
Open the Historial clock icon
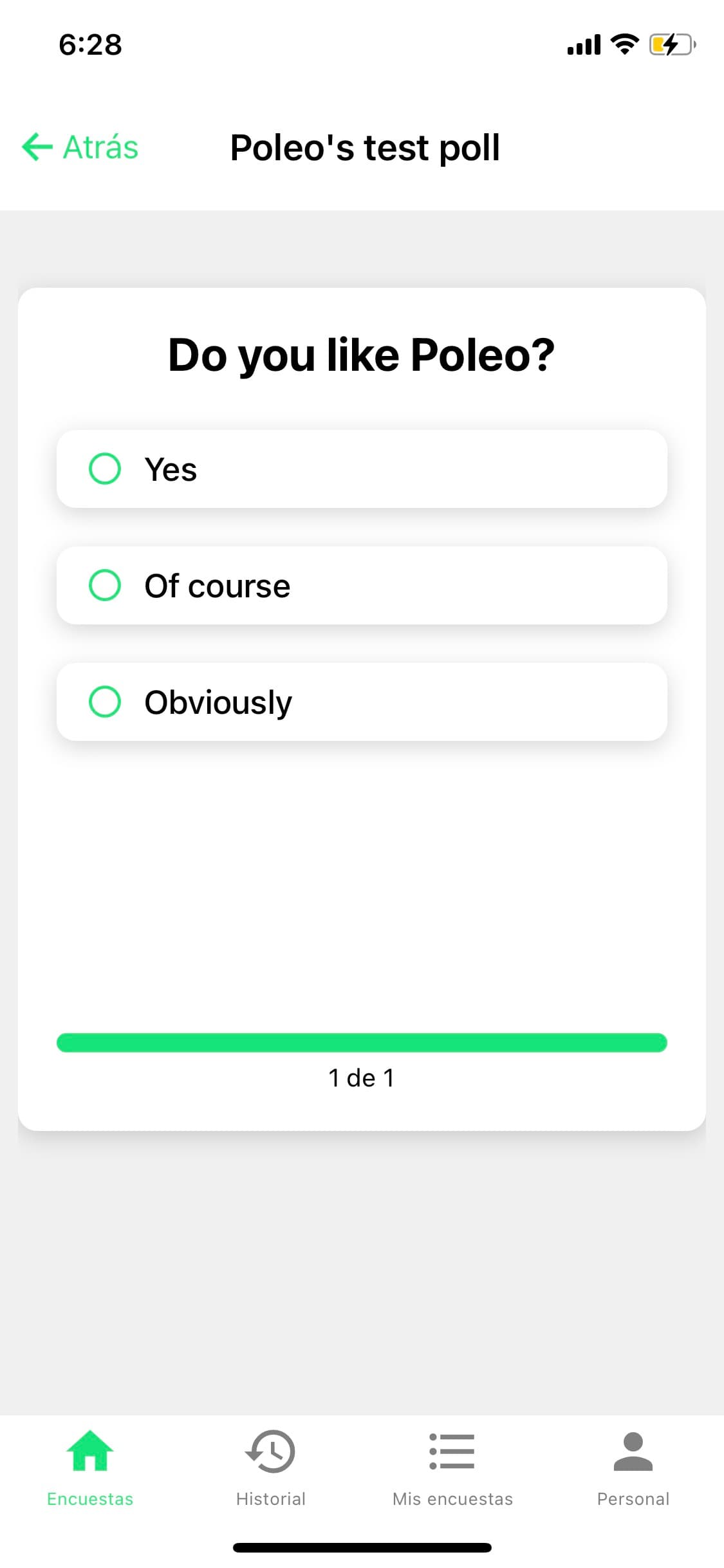pos(270,1451)
